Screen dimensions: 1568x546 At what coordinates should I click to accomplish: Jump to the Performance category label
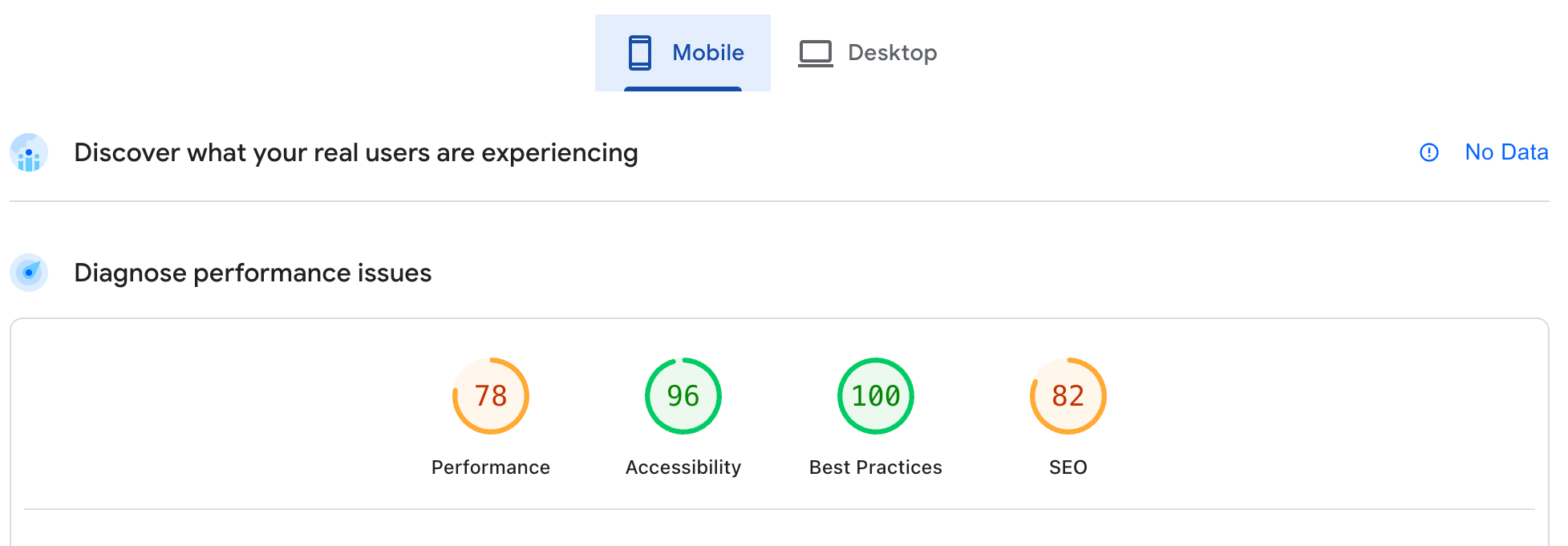click(491, 467)
